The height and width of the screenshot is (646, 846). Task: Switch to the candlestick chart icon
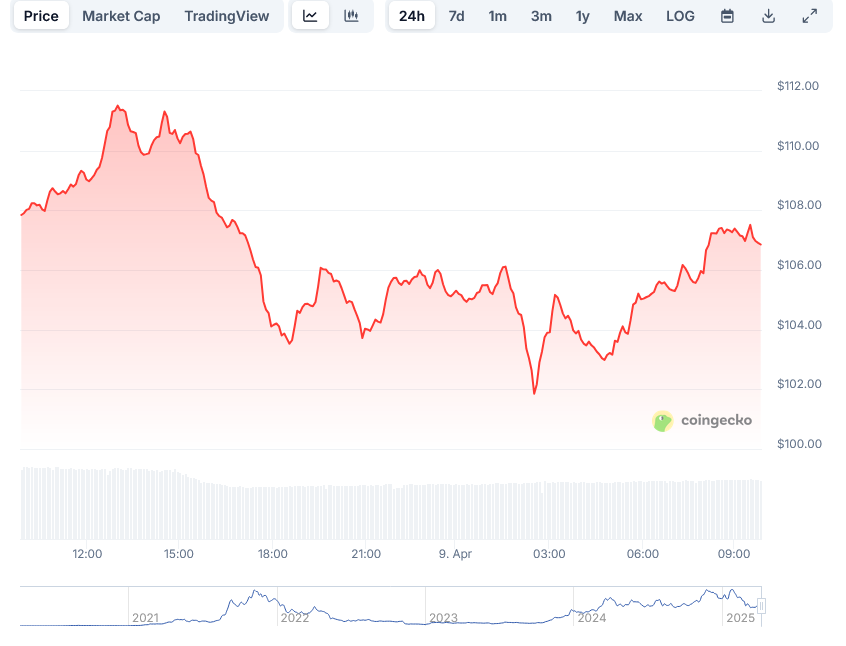[352, 16]
